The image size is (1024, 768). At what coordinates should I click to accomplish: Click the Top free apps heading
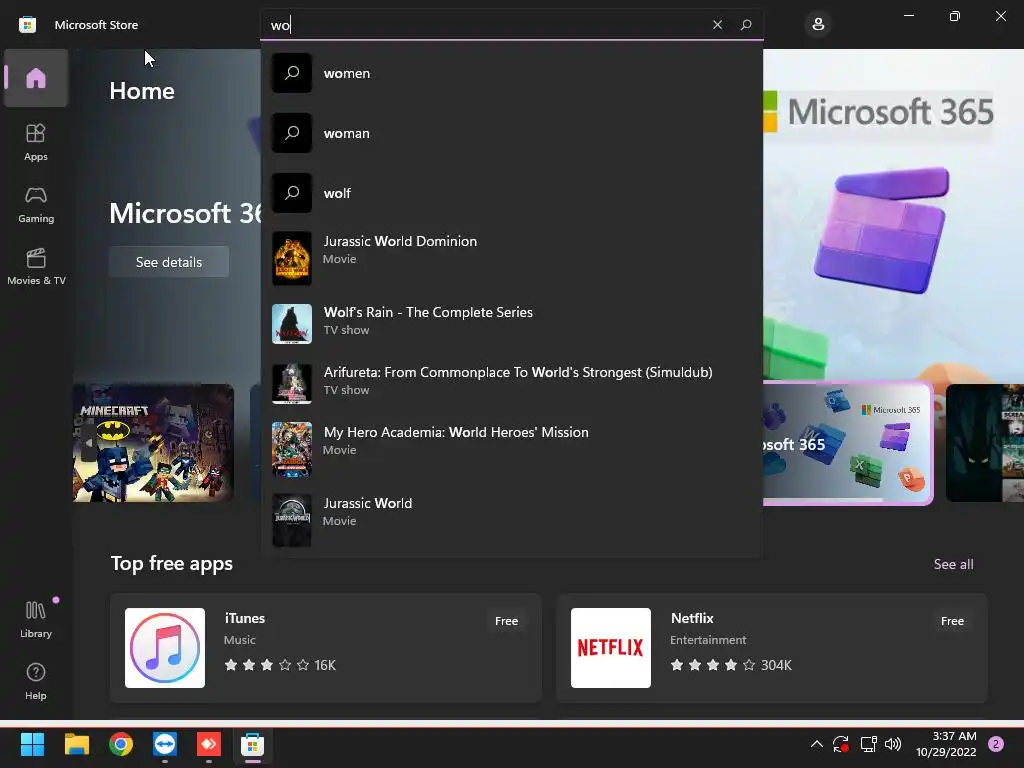click(172, 564)
